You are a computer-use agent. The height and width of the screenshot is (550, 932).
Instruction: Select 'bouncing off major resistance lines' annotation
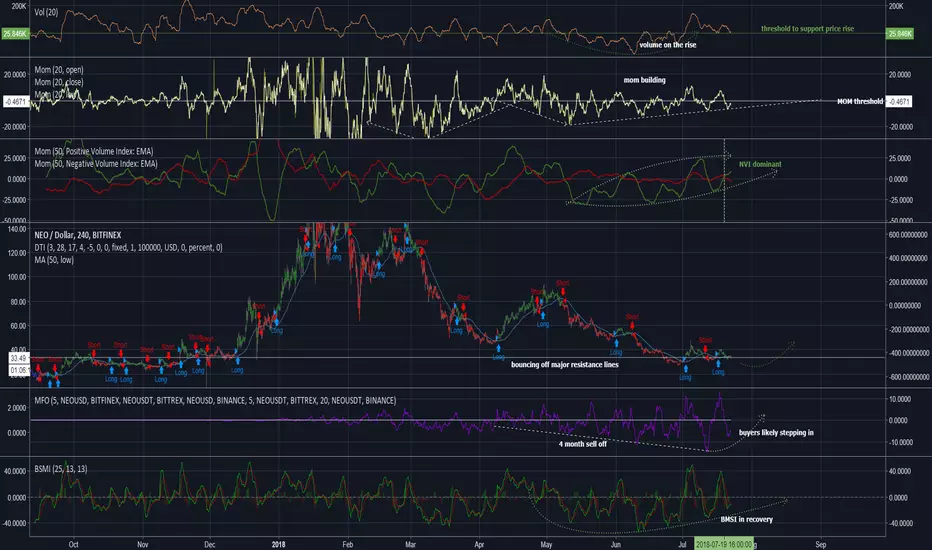pos(565,364)
